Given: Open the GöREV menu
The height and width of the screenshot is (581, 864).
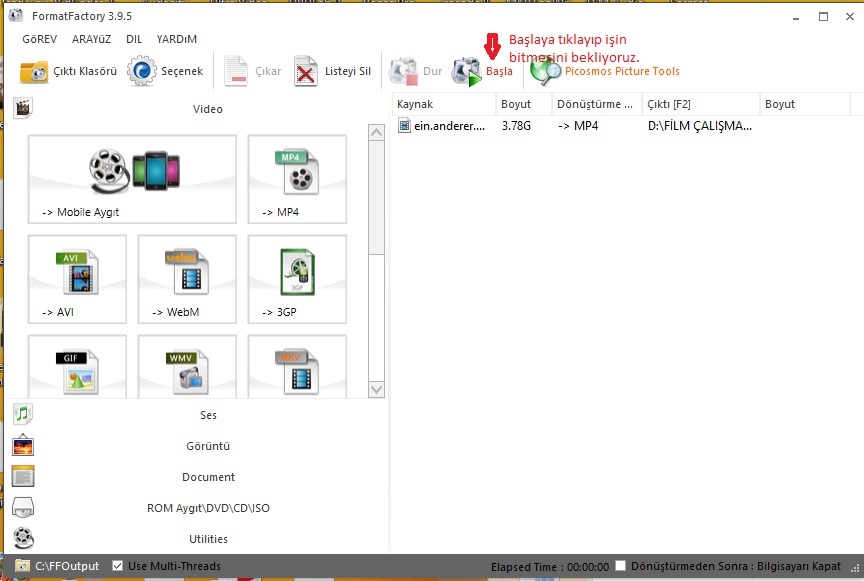Looking at the screenshot, I should [x=40, y=39].
